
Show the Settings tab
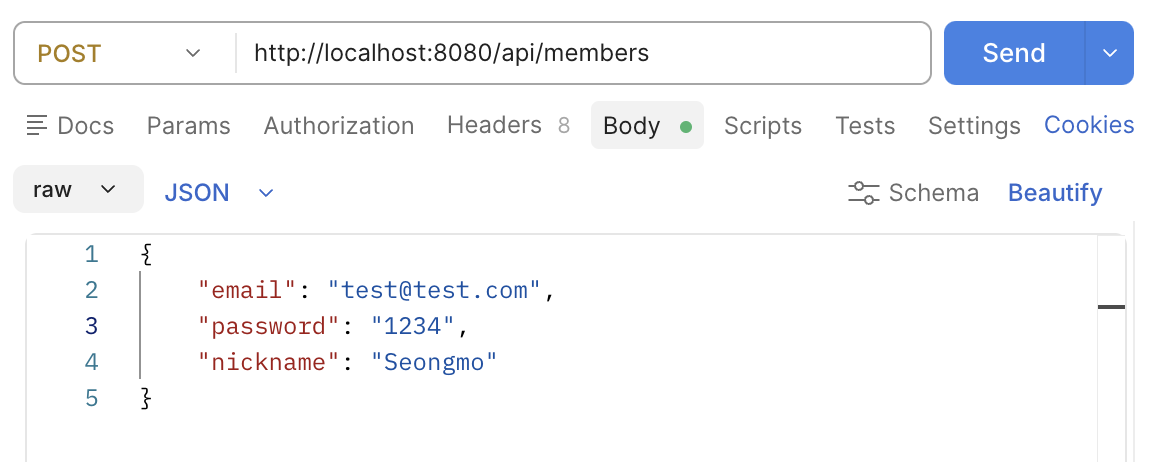click(973, 126)
